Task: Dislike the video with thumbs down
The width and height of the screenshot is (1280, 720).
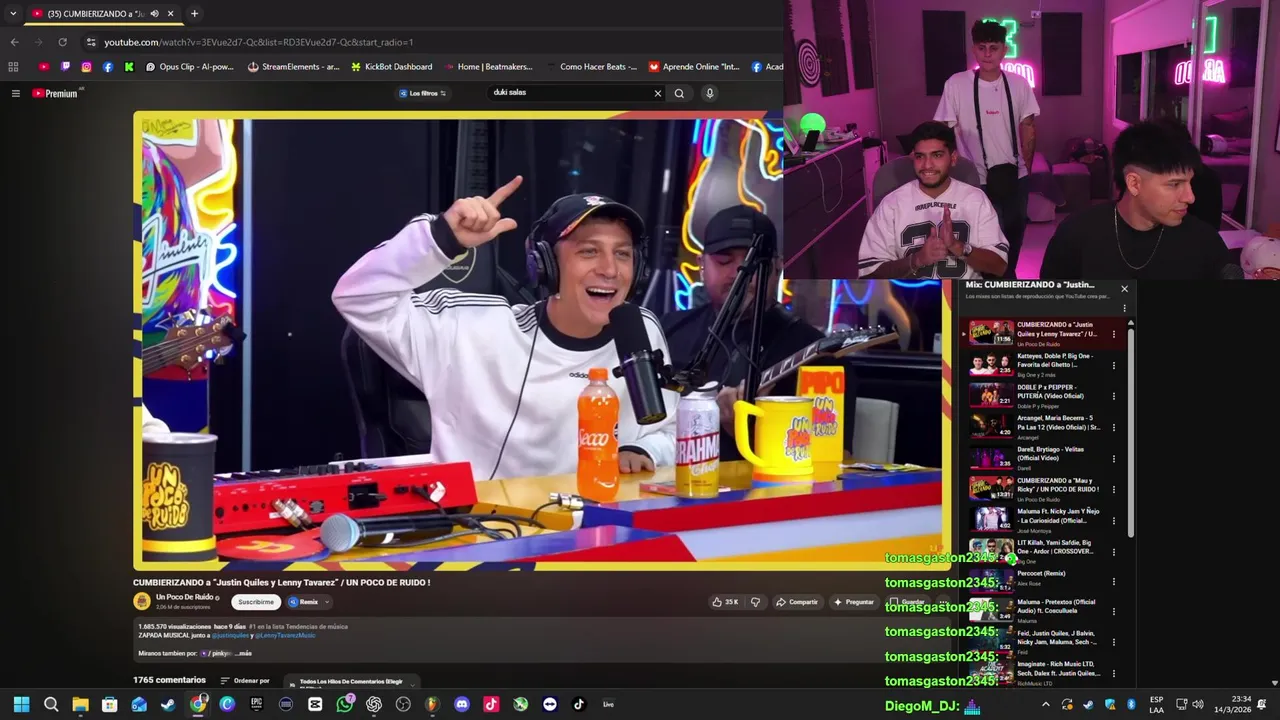Action: point(755,602)
